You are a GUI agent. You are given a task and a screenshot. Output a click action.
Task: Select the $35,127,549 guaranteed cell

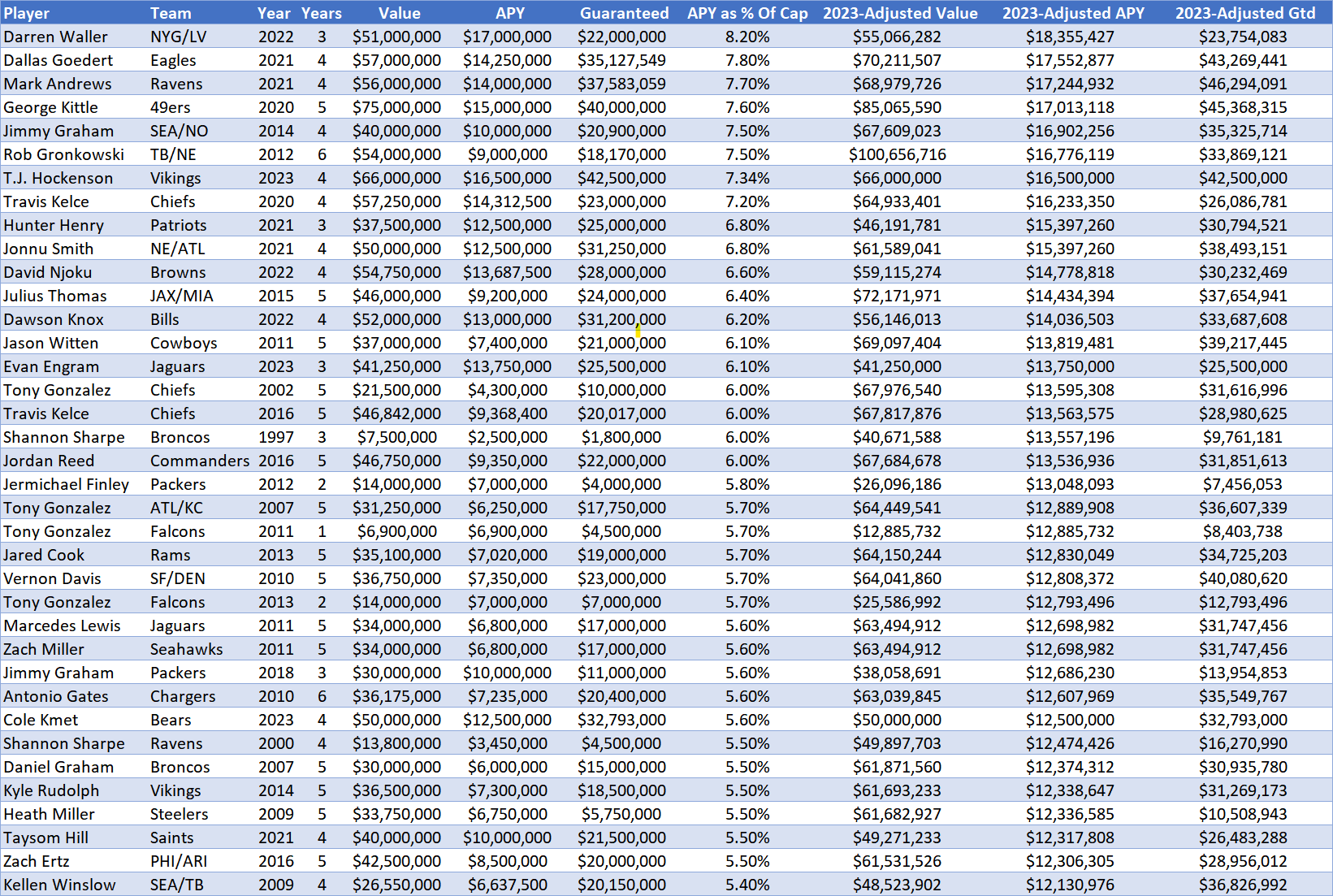click(x=621, y=60)
